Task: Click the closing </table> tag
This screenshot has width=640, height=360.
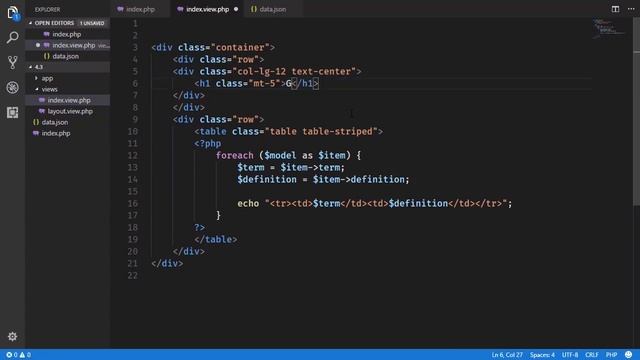Action: (x=216, y=240)
